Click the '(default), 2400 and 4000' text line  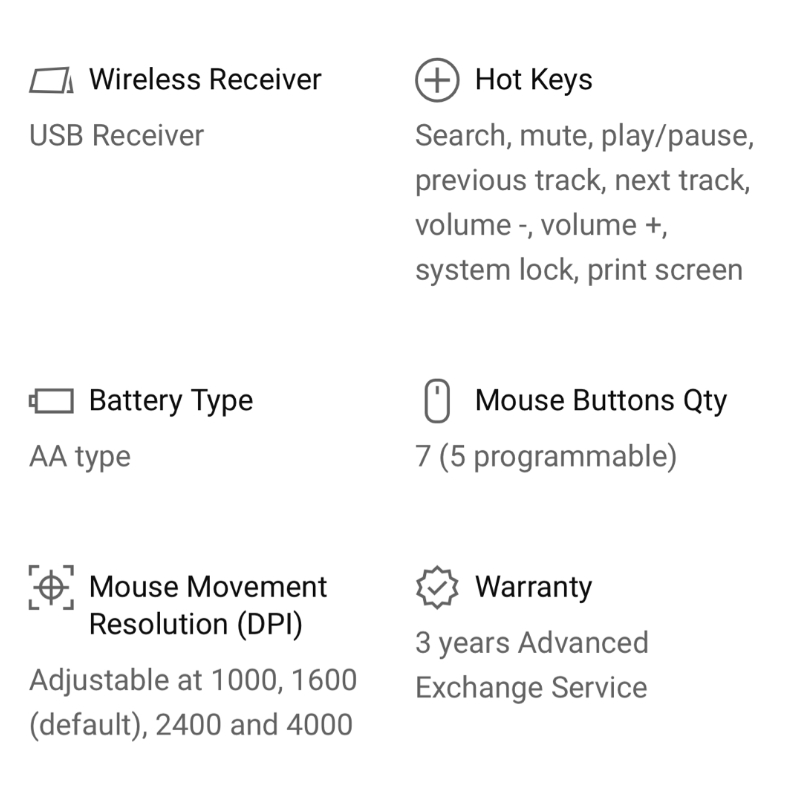(x=191, y=724)
